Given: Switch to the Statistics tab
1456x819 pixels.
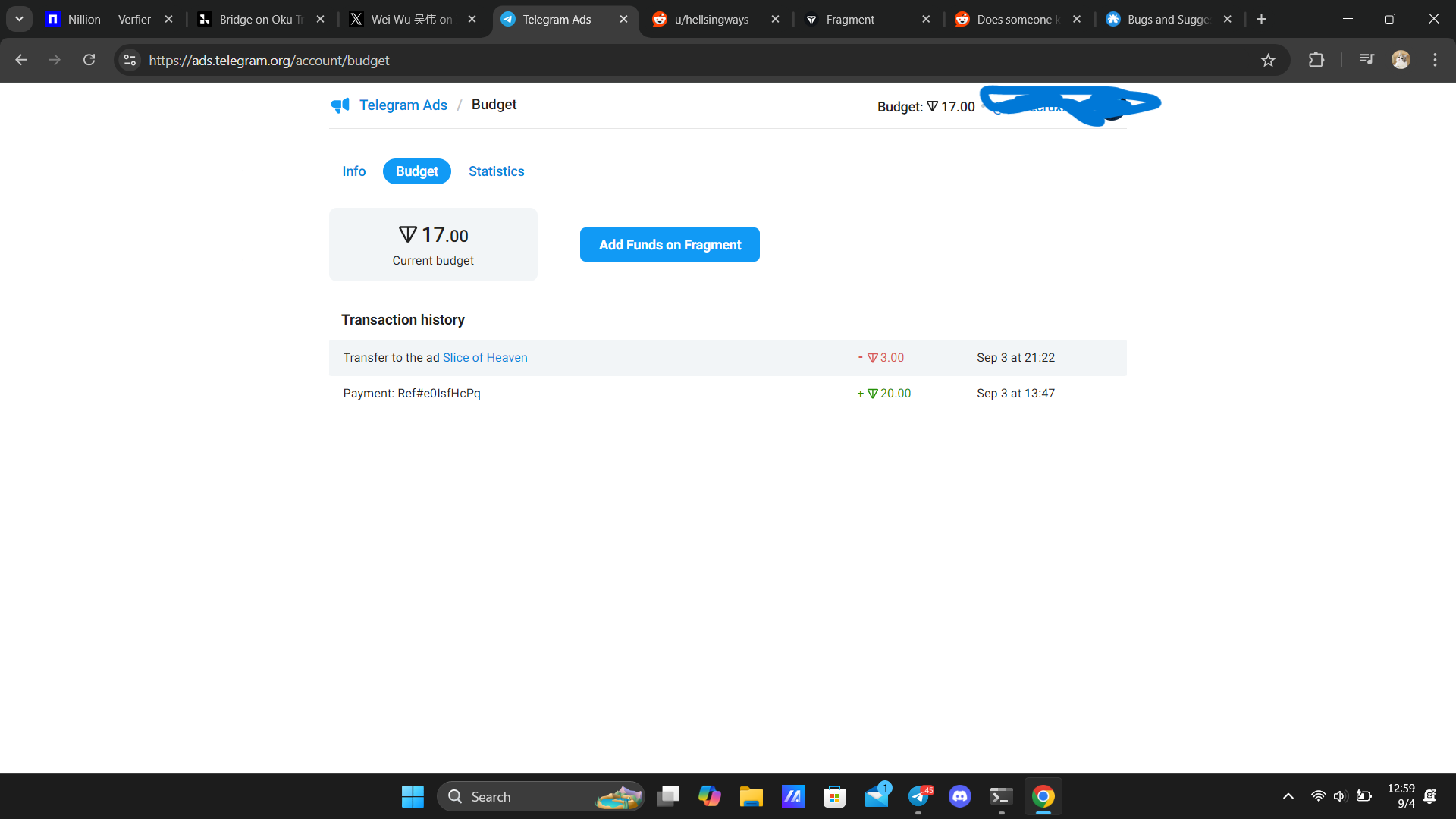Looking at the screenshot, I should tap(496, 171).
